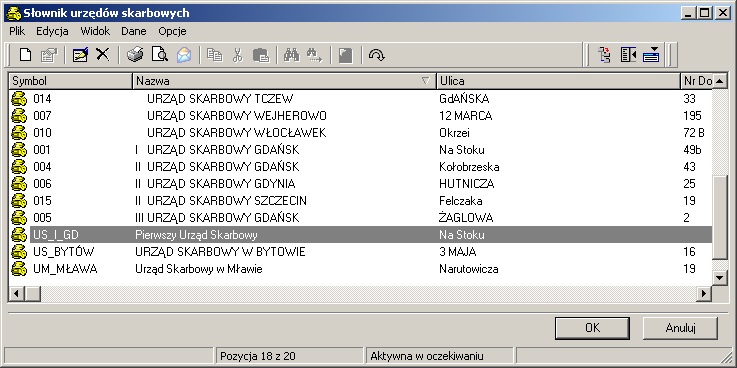The image size is (737, 368).
Task: Open the Dane menu
Action: (133, 31)
